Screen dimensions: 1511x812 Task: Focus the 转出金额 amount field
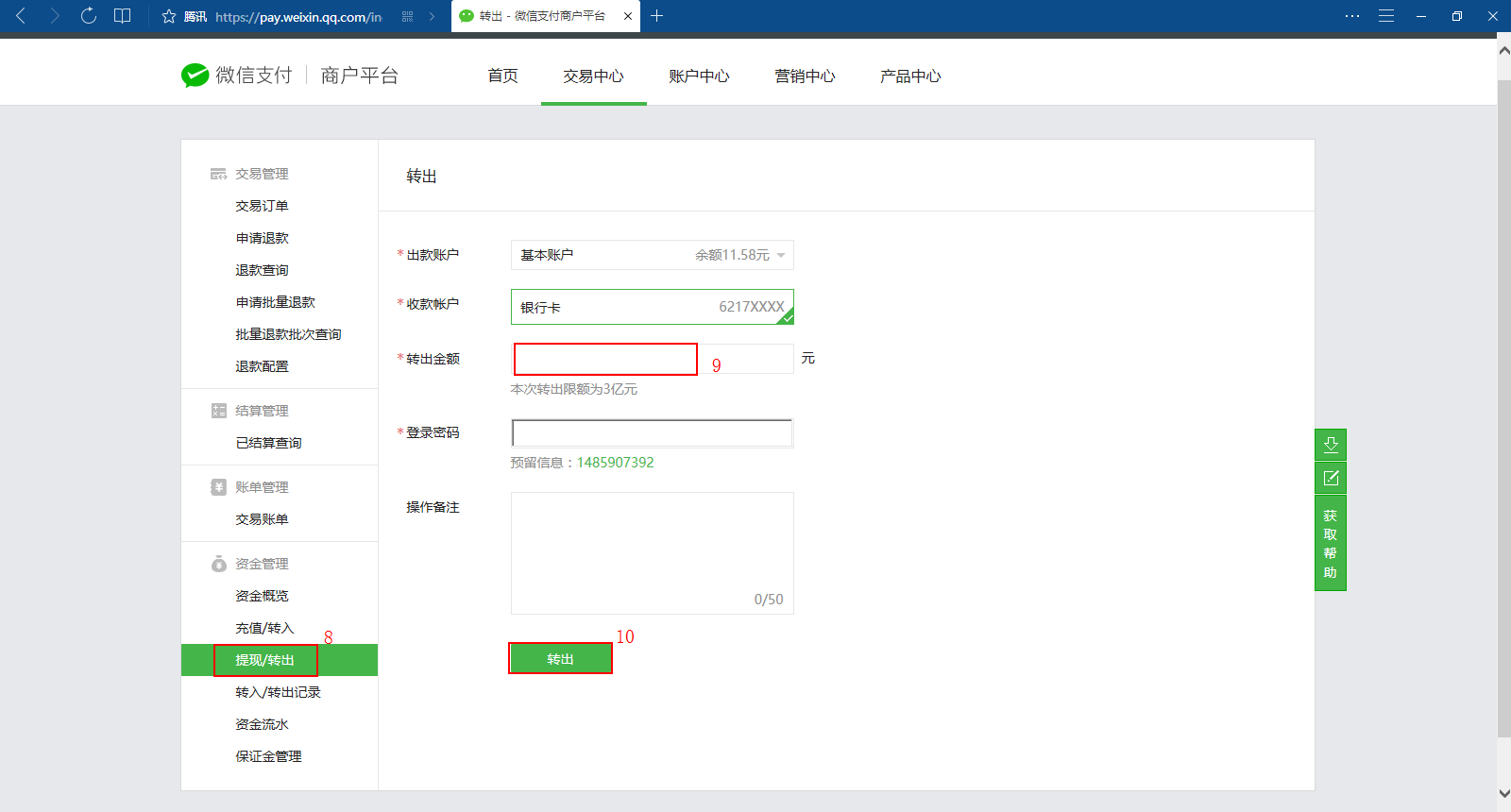tap(653, 359)
